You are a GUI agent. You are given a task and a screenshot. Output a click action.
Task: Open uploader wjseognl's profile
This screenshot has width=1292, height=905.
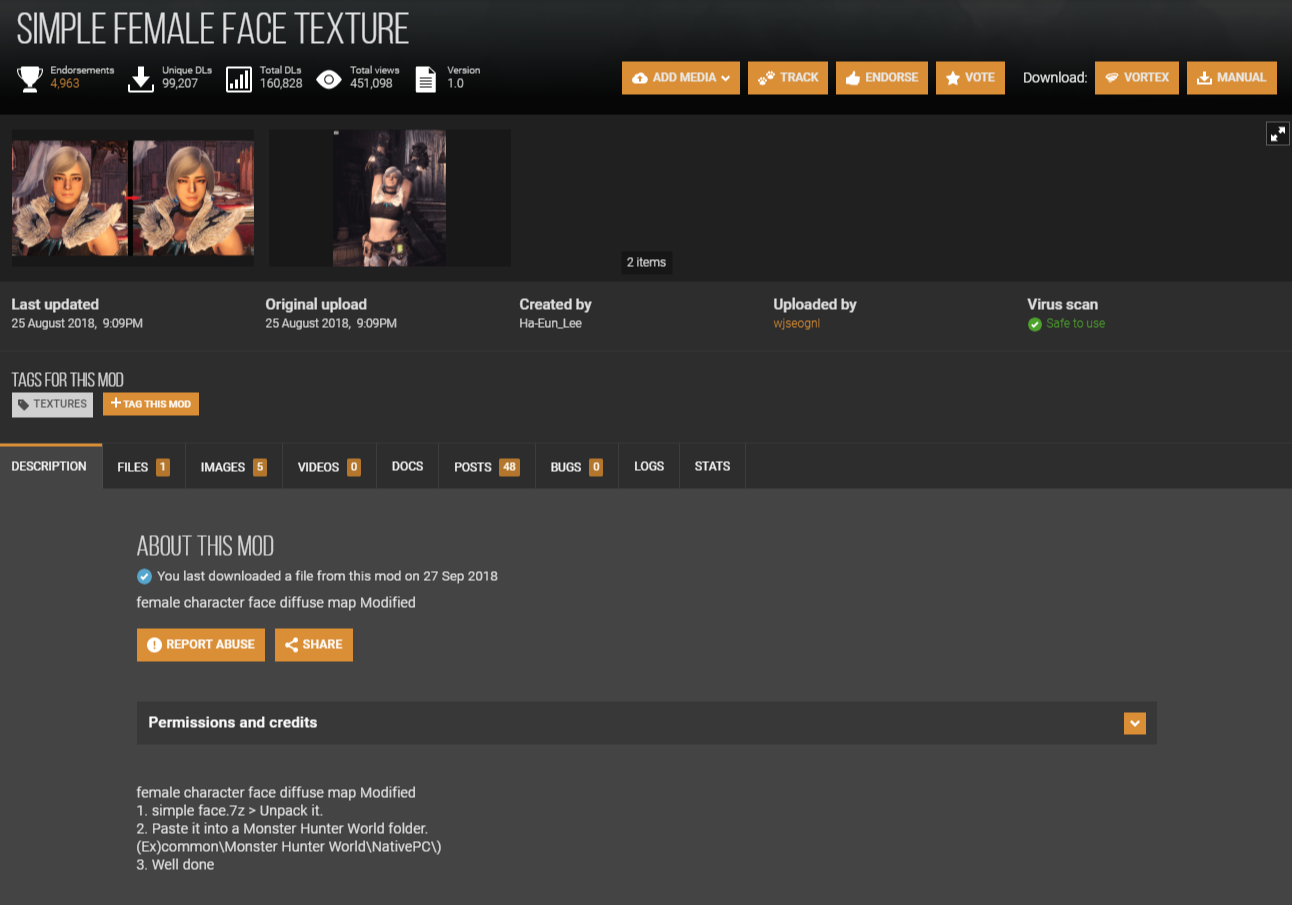click(796, 324)
